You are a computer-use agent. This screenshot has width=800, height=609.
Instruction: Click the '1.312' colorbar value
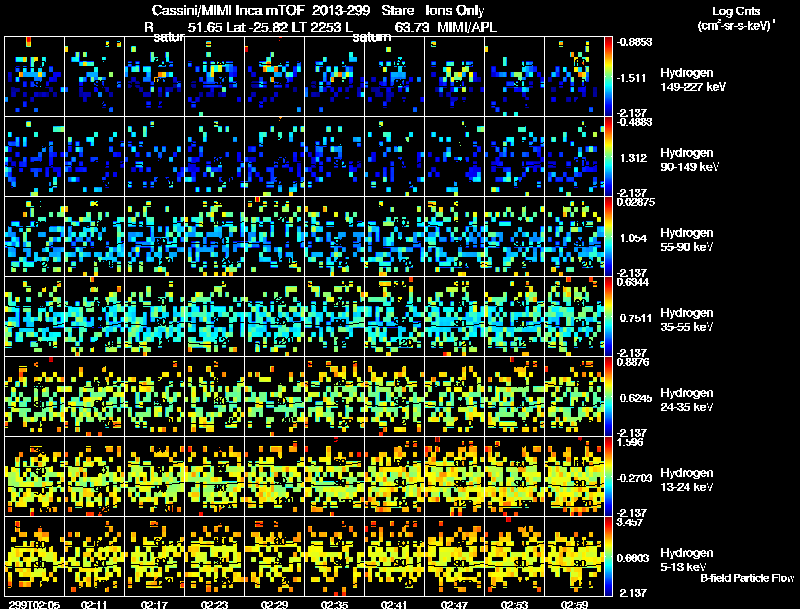click(633, 158)
